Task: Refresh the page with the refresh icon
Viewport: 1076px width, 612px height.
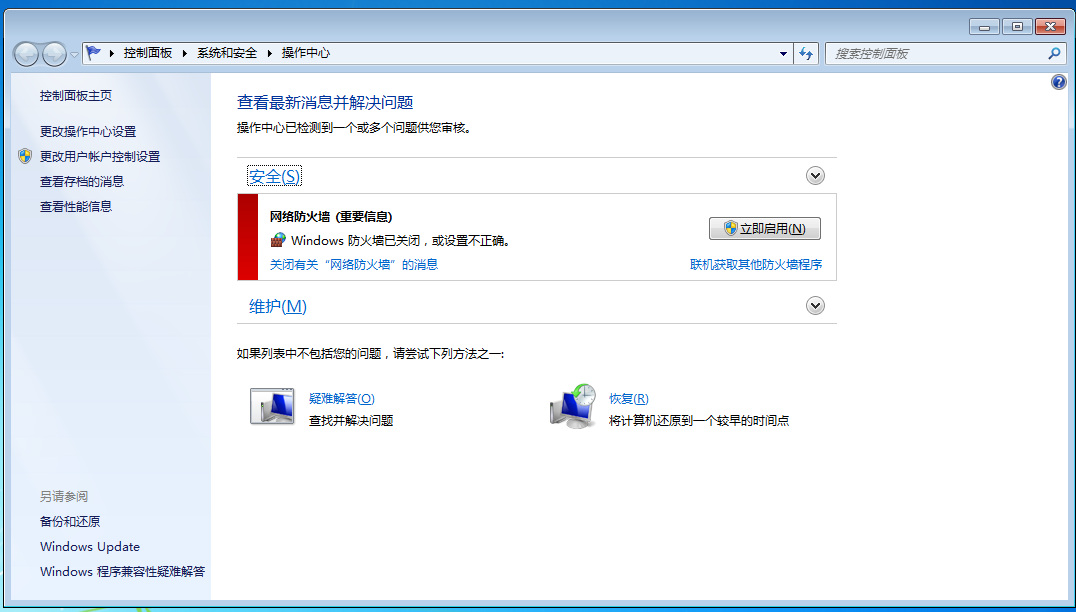Action: tap(806, 54)
